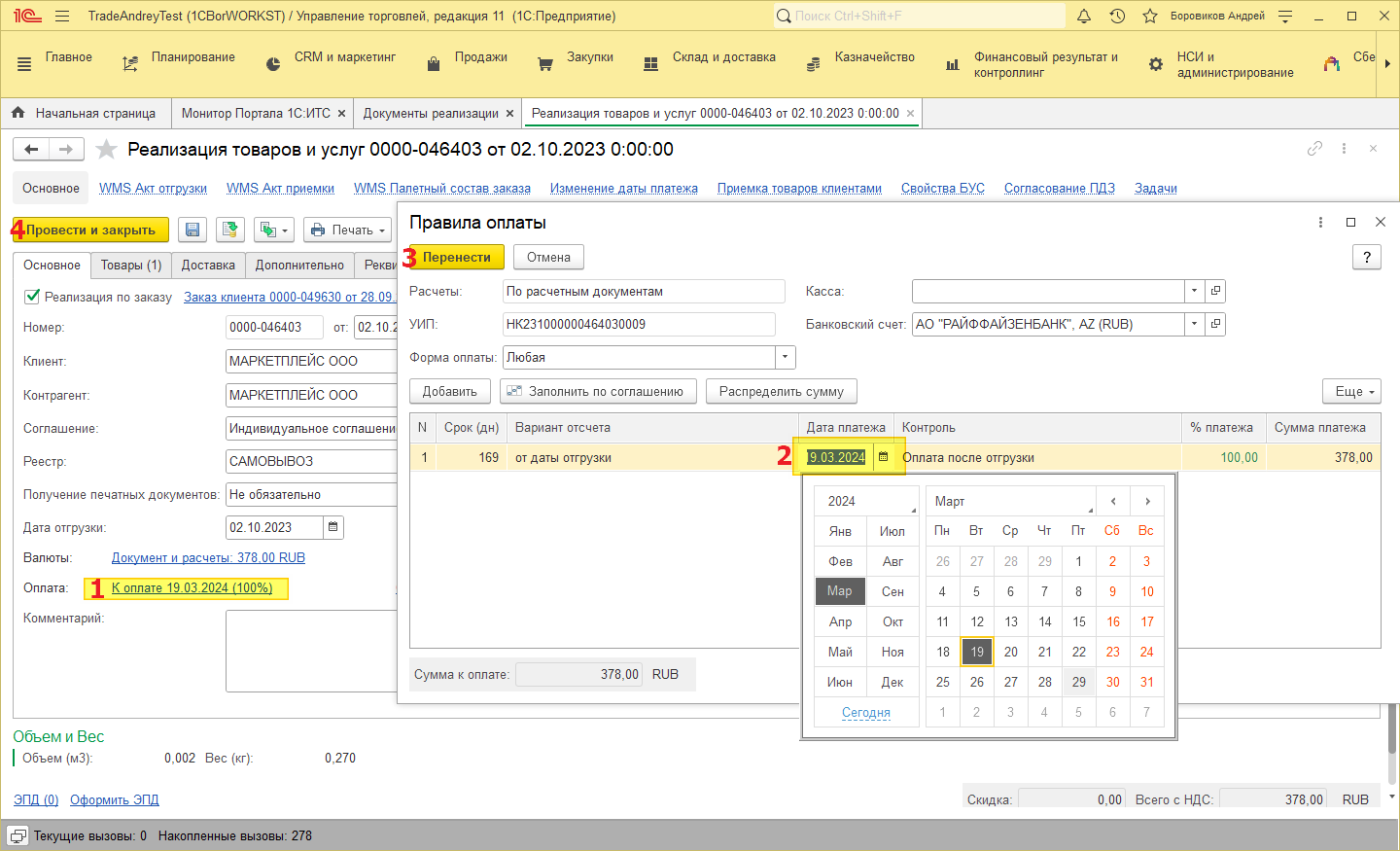Click the УИП input field
The image size is (1400, 851).
pos(639,324)
